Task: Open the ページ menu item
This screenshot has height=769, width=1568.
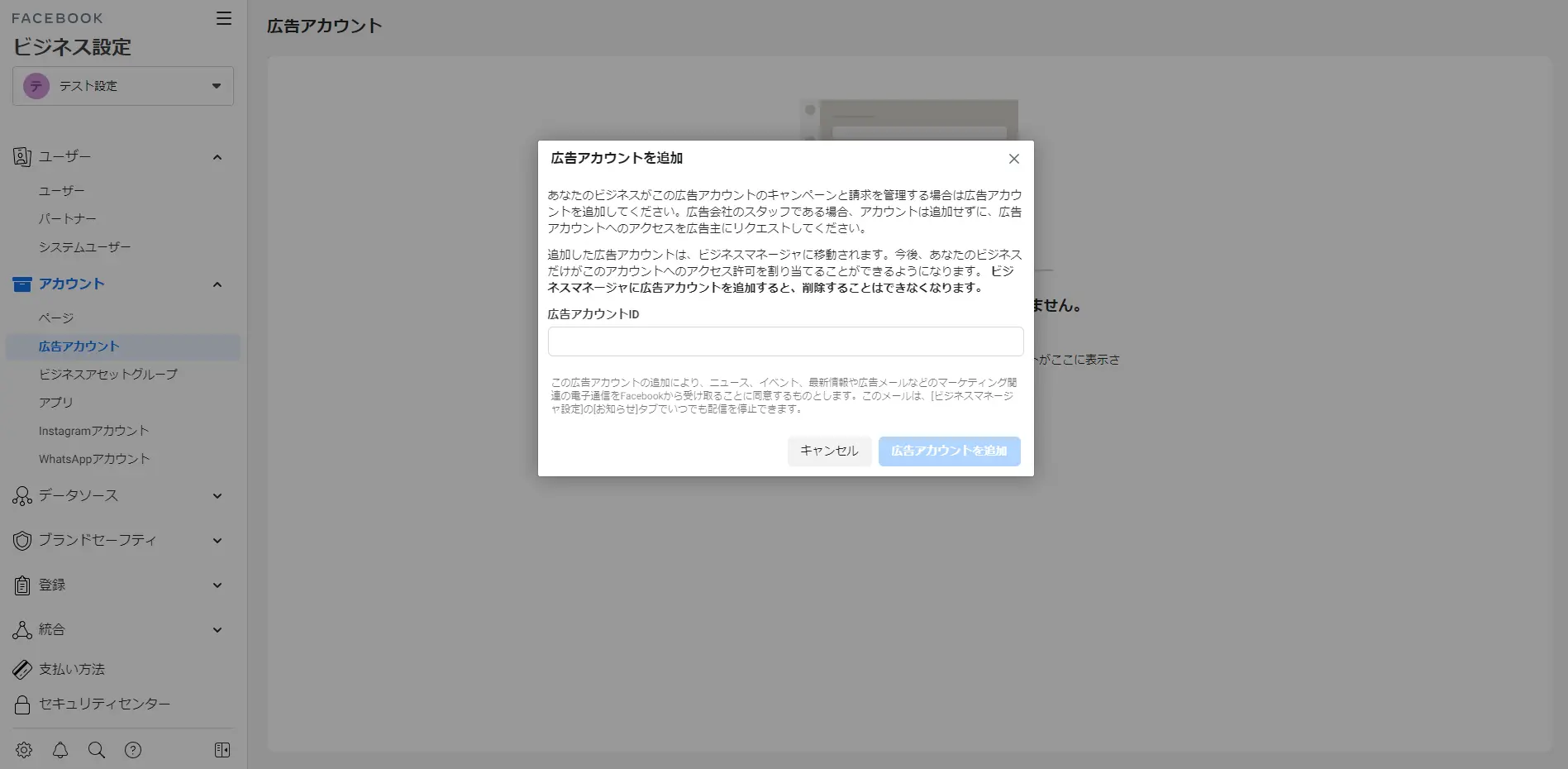Action: (x=56, y=318)
